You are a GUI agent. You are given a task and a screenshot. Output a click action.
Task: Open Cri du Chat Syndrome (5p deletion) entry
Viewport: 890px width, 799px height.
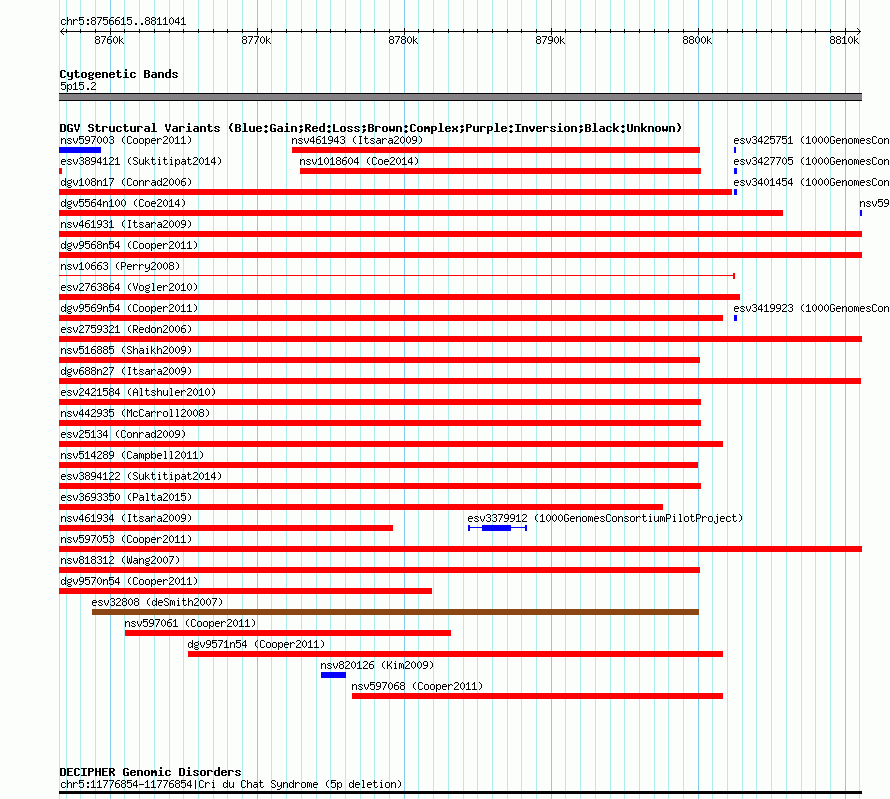[231, 784]
